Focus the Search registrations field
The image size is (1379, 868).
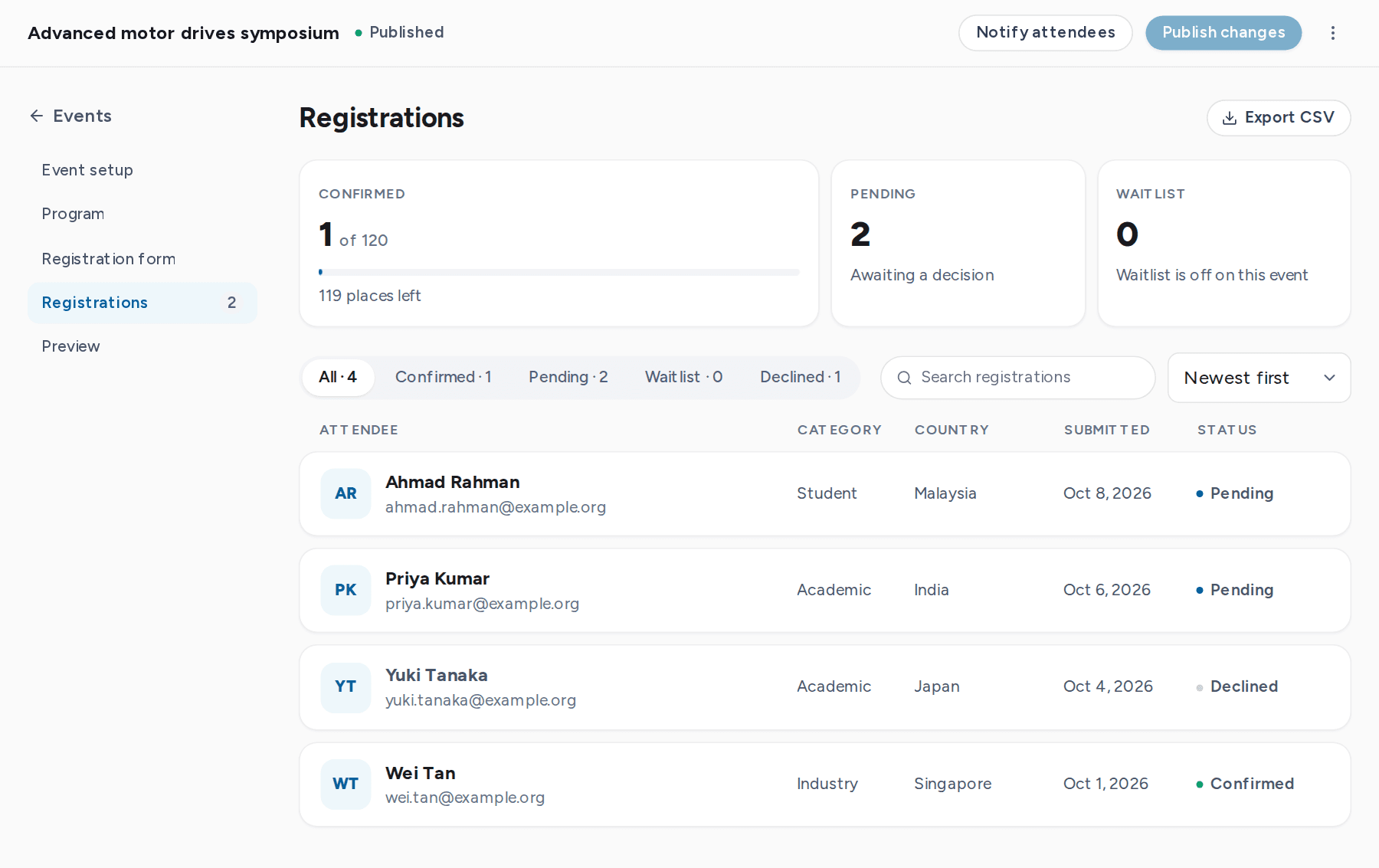(x=1018, y=378)
